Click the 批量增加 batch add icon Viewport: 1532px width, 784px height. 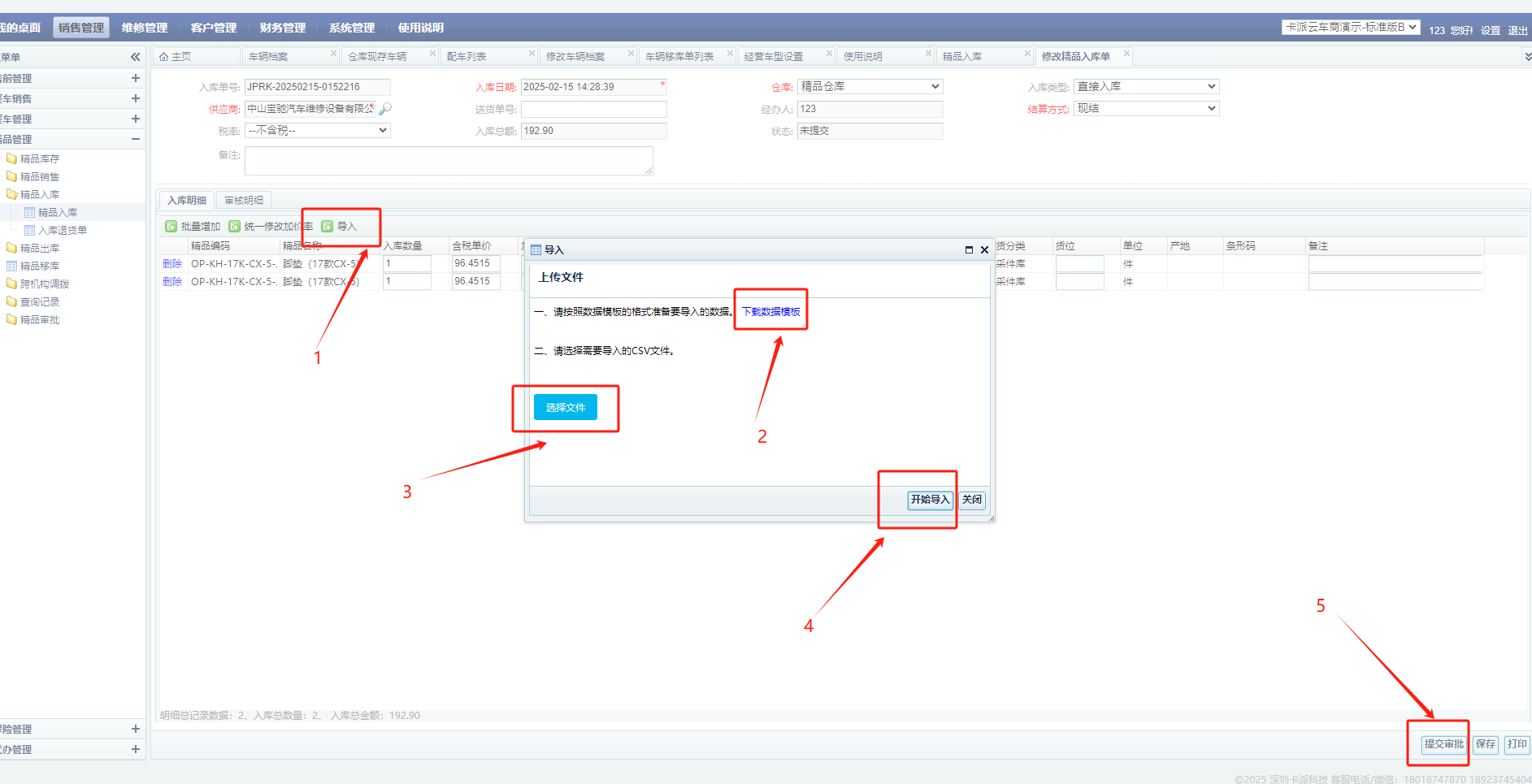[x=171, y=227]
